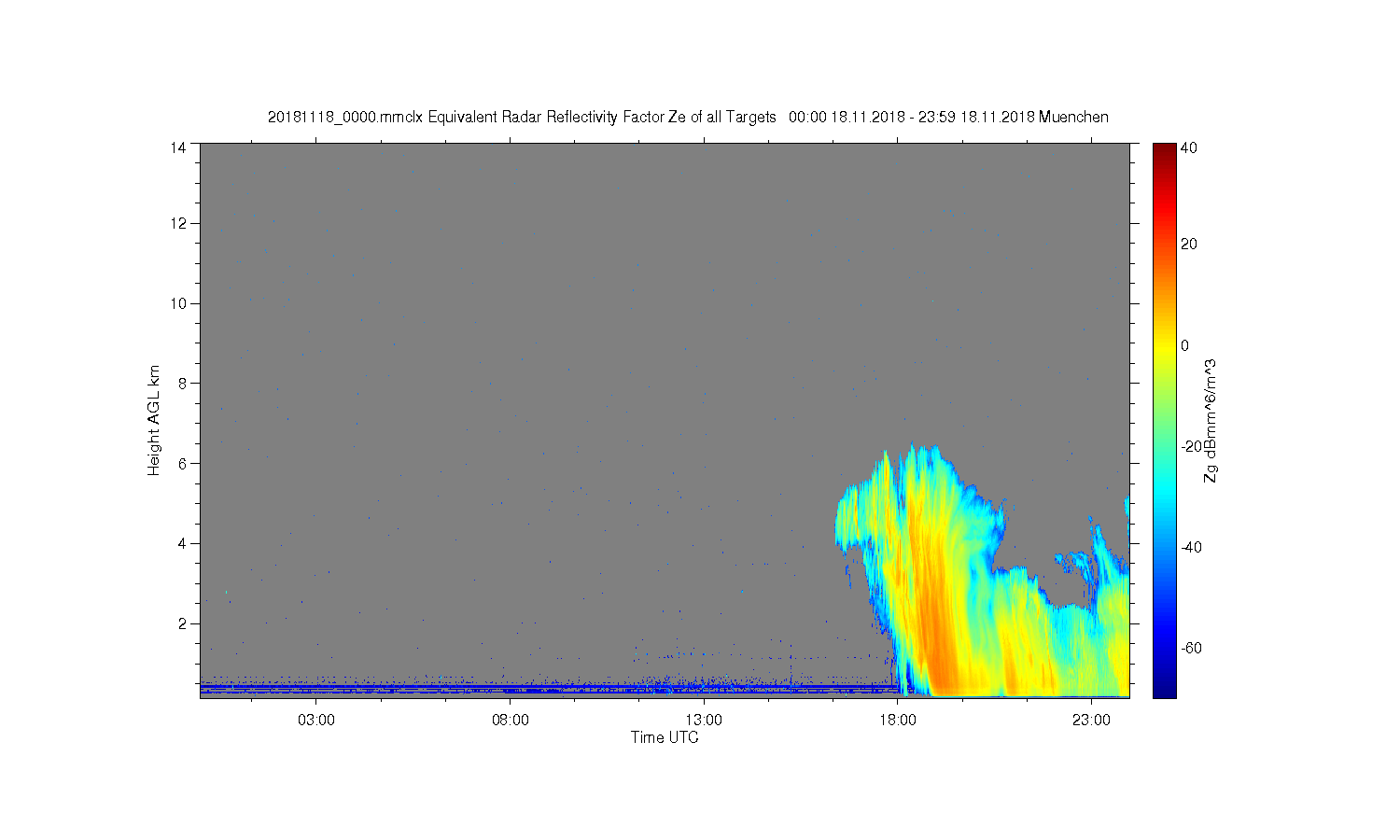Click the "18:00" time tick label
1400x840 pixels.
click(898, 720)
